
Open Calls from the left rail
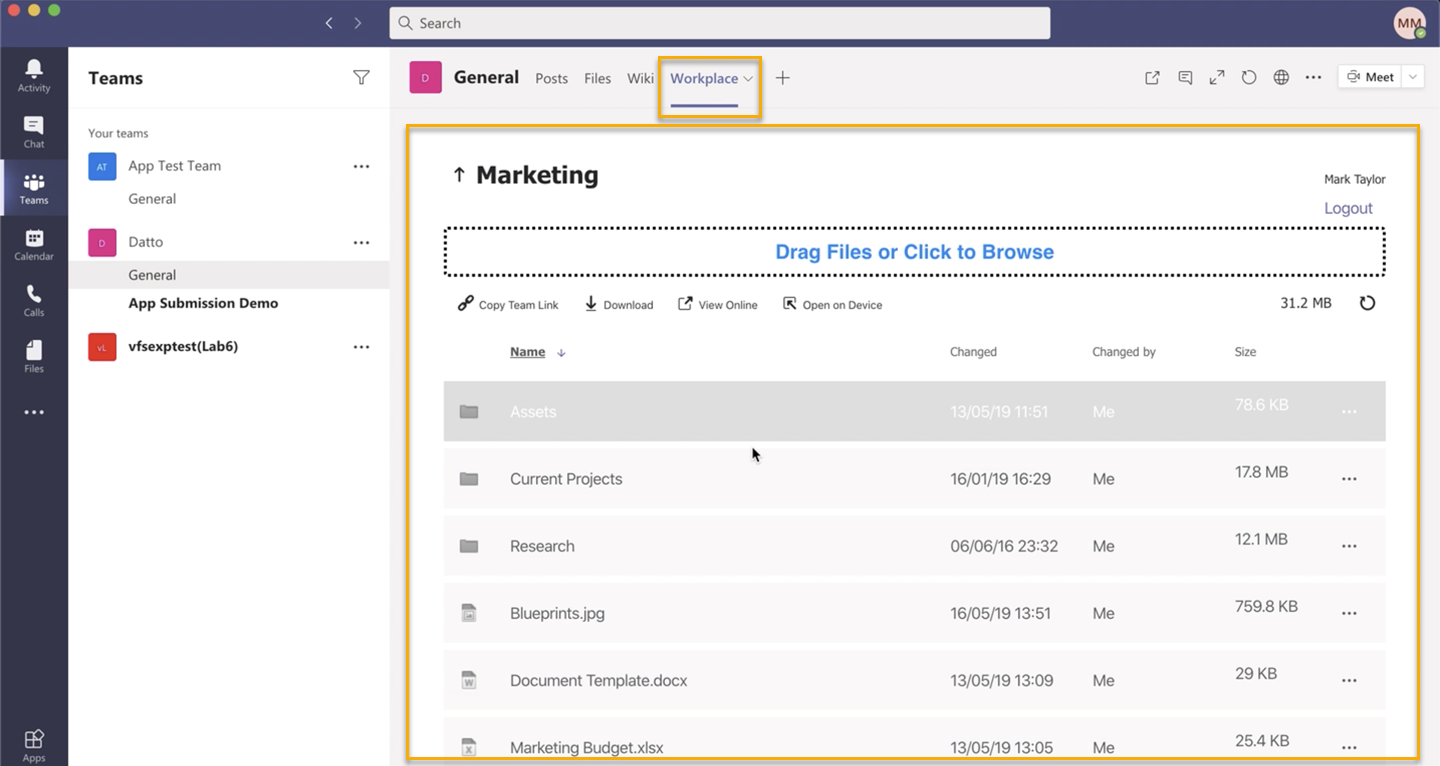pyautogui.click(x=34, y=300)
